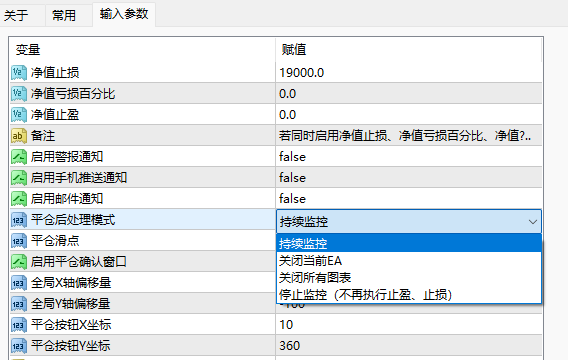The width and height of the screenshot is (568, 360).
Task: Click the string icon beside 备注
Action: tap(18, 136)
